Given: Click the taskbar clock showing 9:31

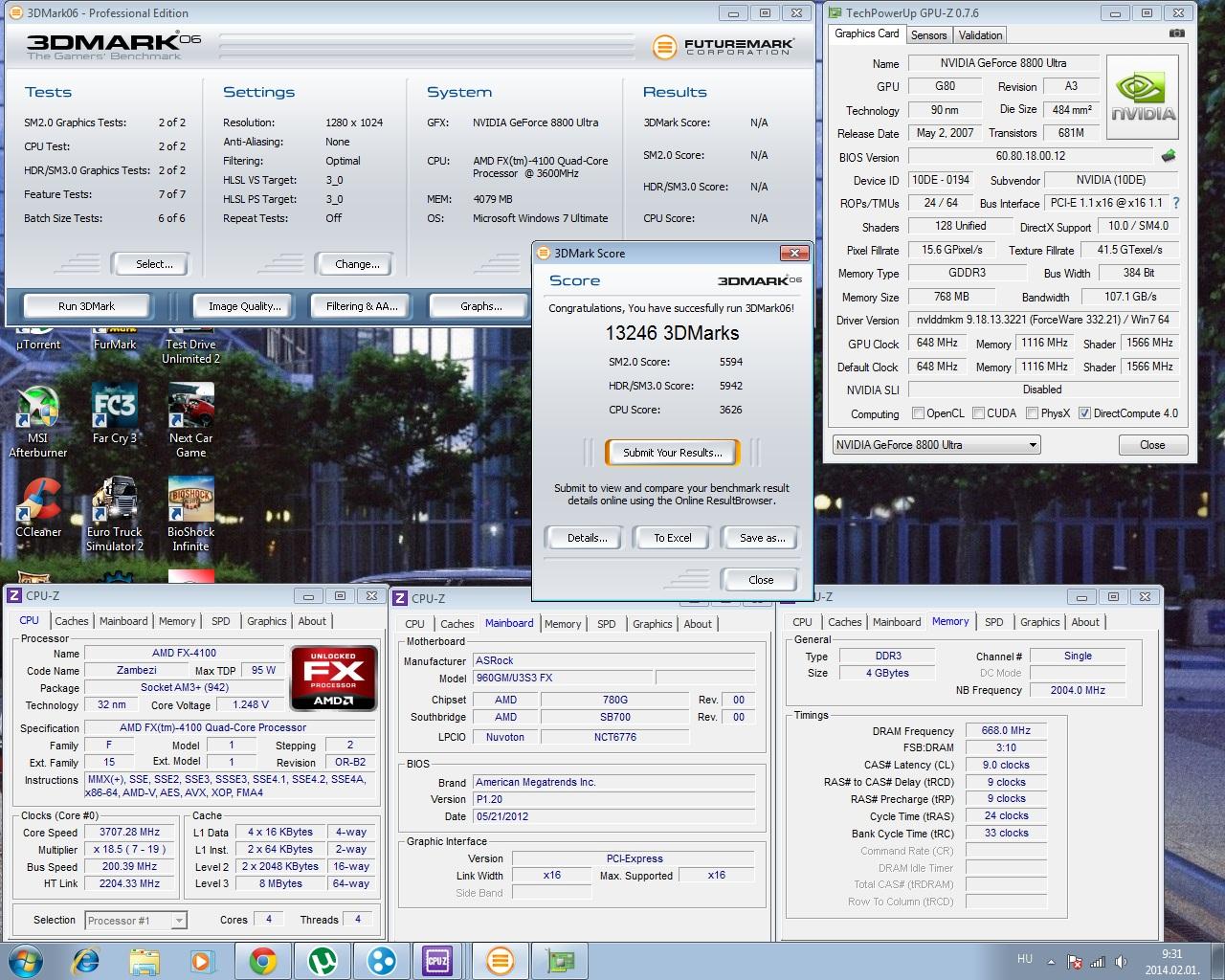Looking at the screenshot, I should coord(1171,961).
